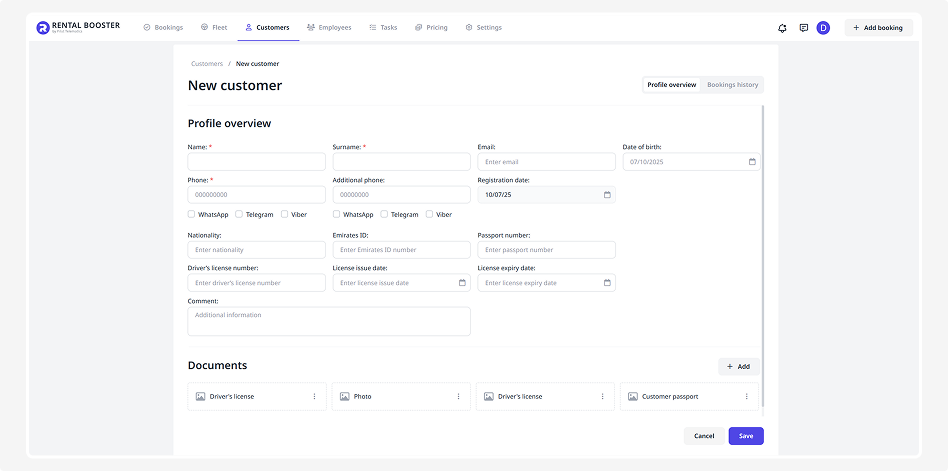The width and height of the screenshot is (948, 471).
Task: Click Customers breadcrumb link
Action: click(207, 64)
